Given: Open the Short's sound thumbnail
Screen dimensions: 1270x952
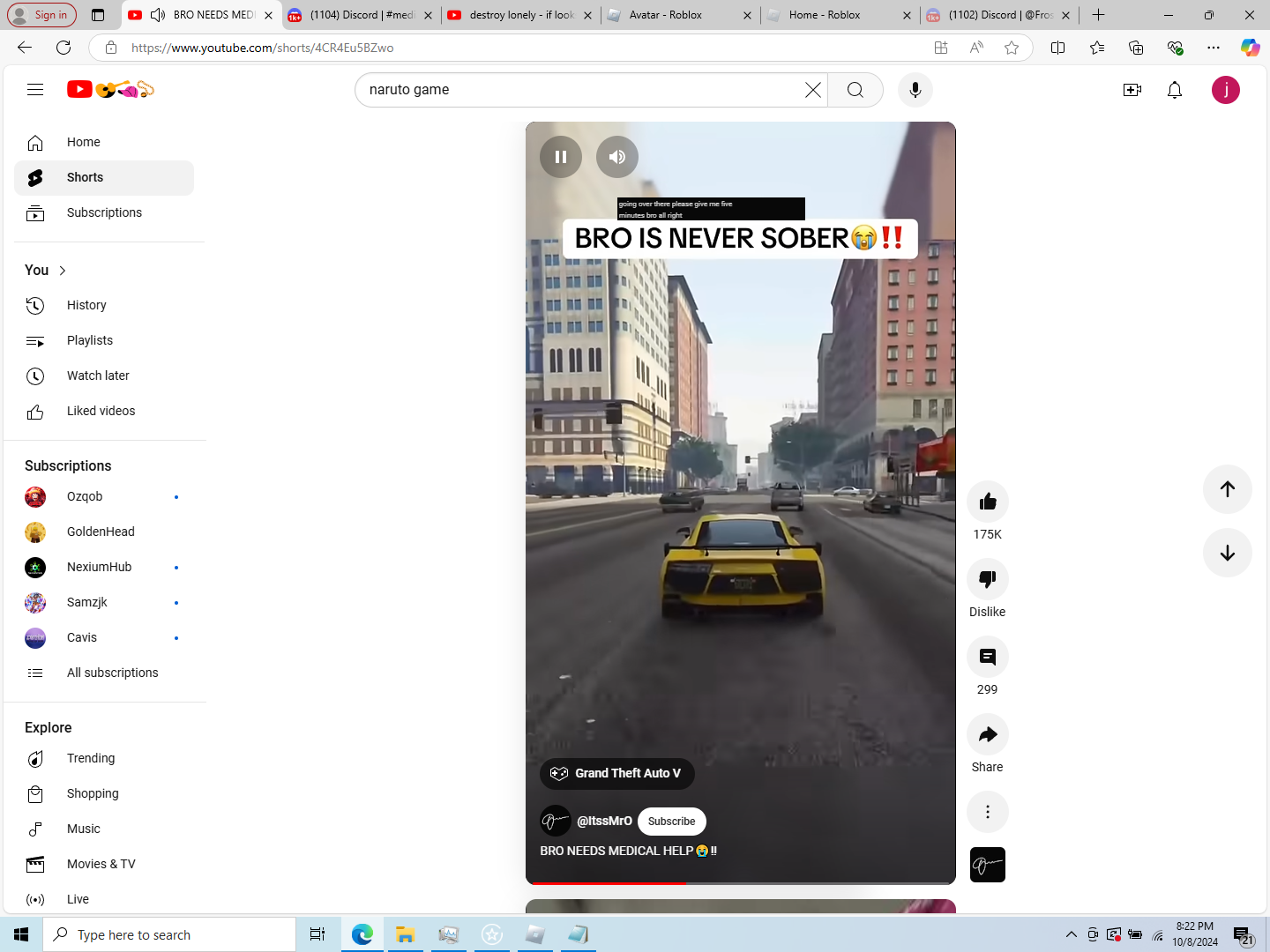Looking at the screenshot, I should point(988,865).
